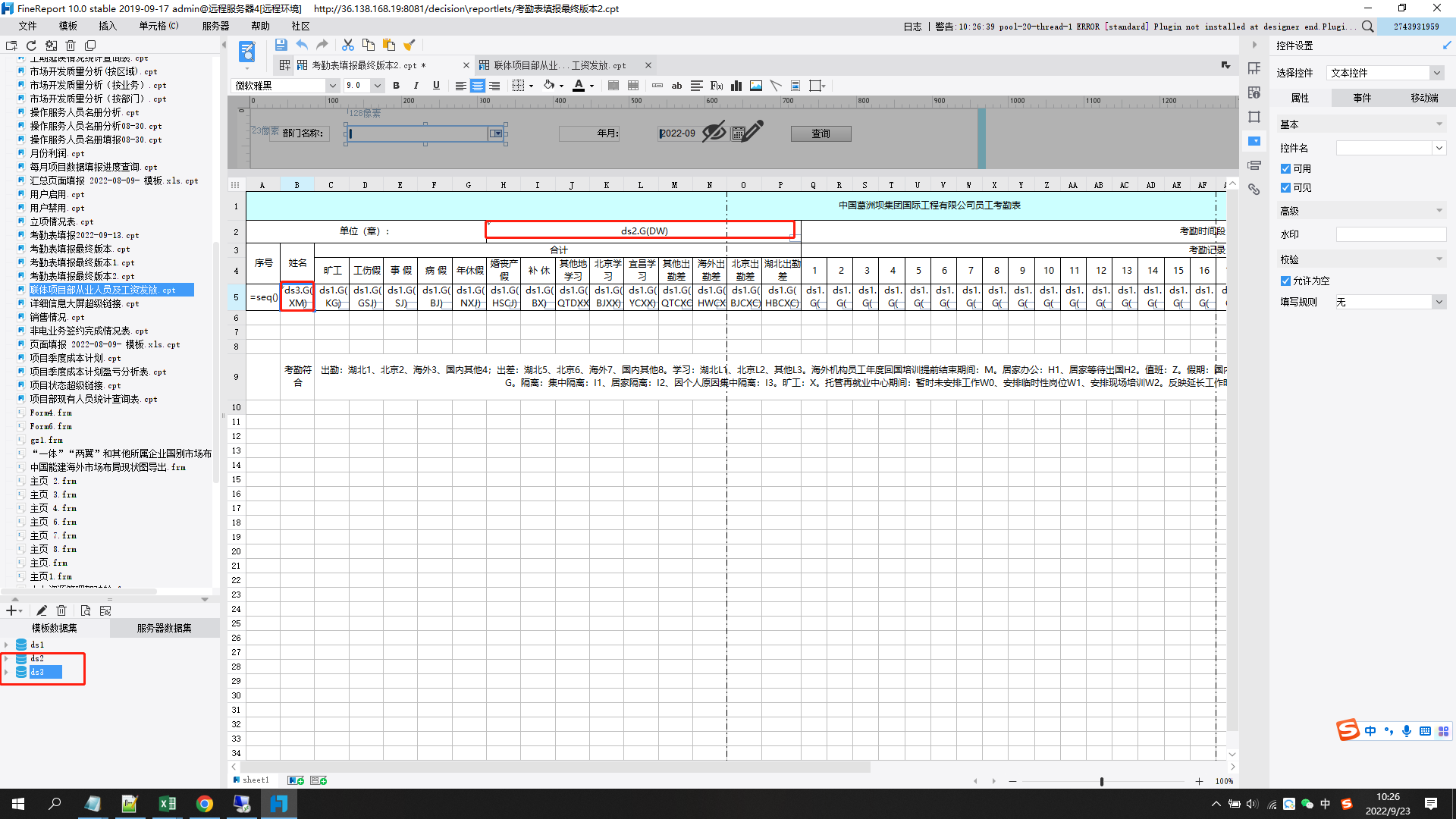Click the new folder icon
1456x819 pixels.
pyautogui.click(x=11, y=45)
